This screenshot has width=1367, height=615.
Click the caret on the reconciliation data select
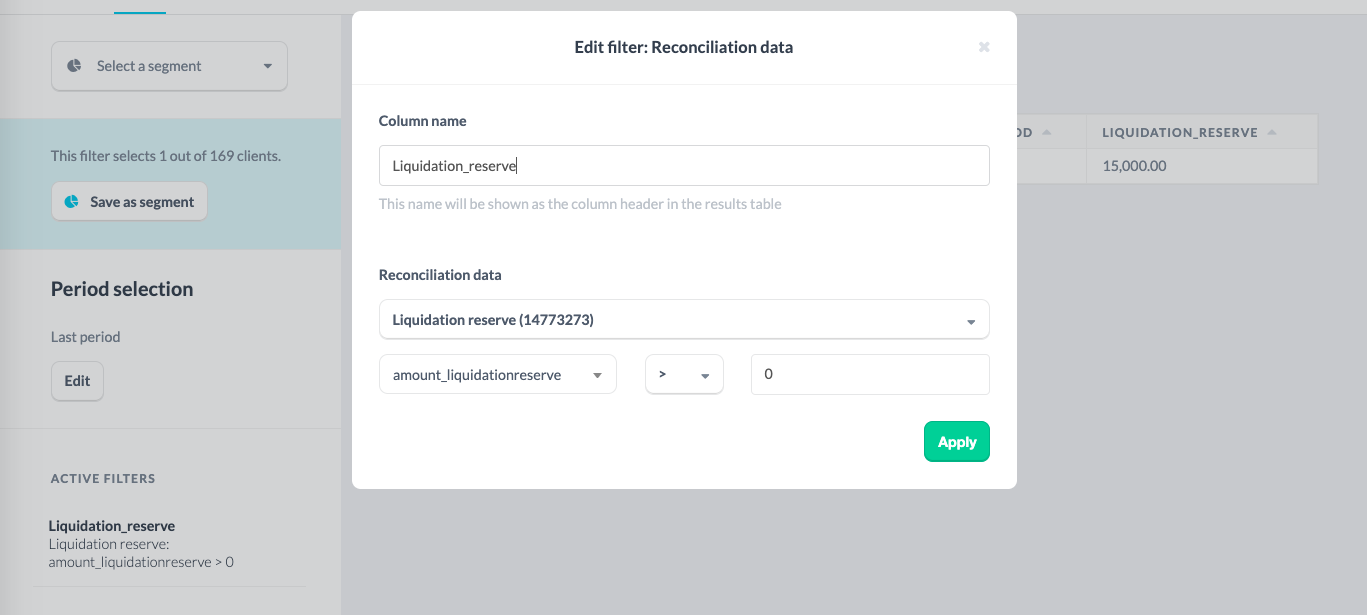(x=970, y=322)
